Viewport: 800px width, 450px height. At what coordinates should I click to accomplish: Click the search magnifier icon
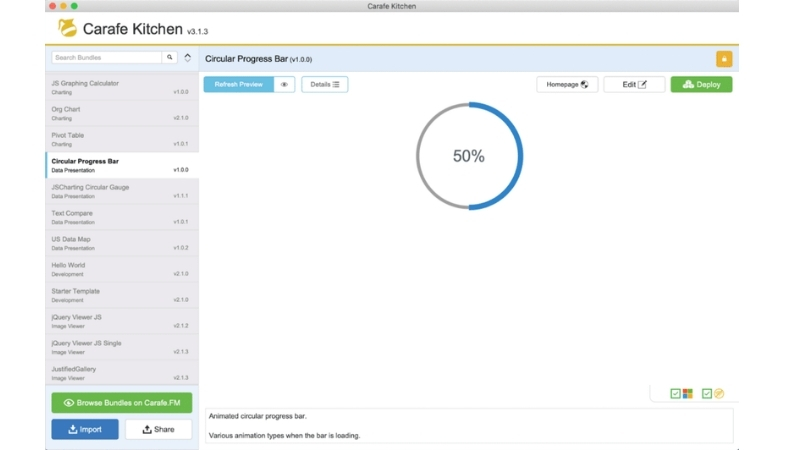click(170, 58)
